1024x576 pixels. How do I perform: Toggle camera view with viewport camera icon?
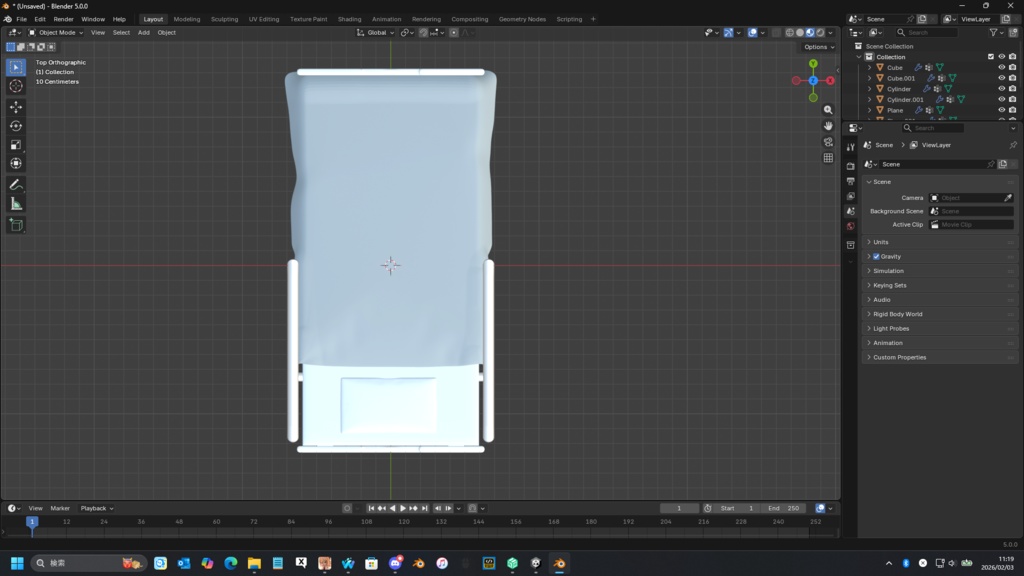(x=828, y=142)
